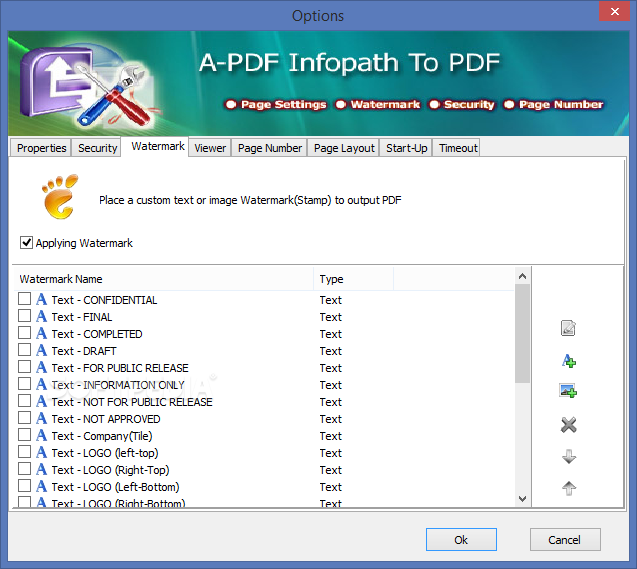Delete the selected watermark
Viewport: 637px width, 569px height.
tap(568, 425)
